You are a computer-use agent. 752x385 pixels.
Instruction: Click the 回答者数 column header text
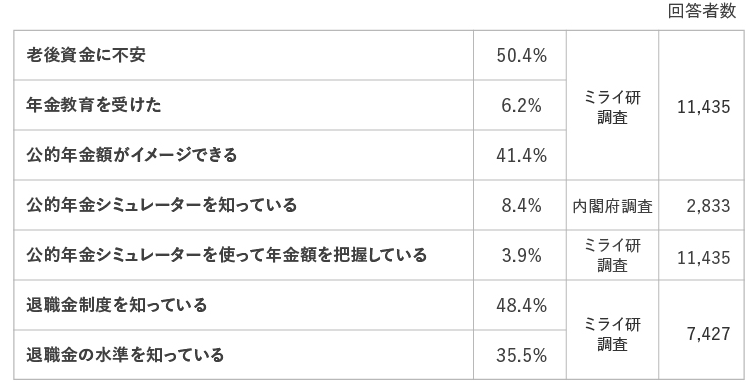(702, 11)
